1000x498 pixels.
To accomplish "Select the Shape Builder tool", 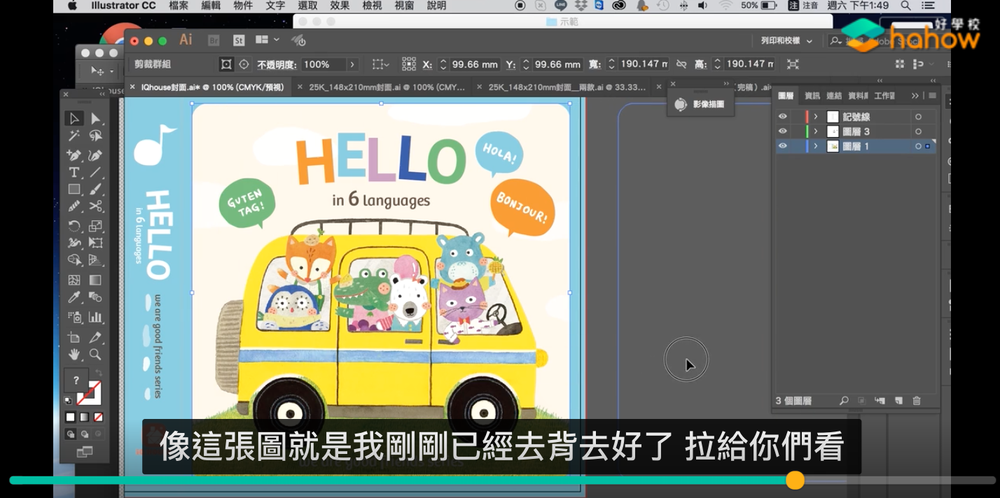I will coord(74,260).
